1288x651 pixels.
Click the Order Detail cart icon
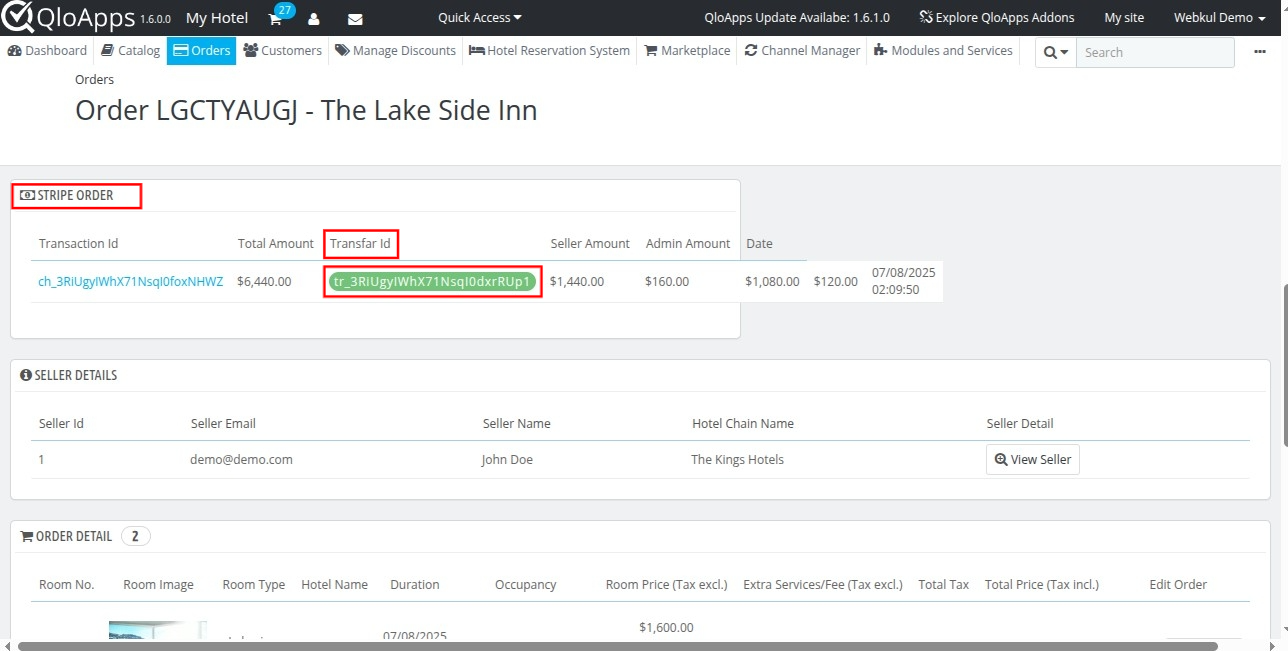pos(27,537)
